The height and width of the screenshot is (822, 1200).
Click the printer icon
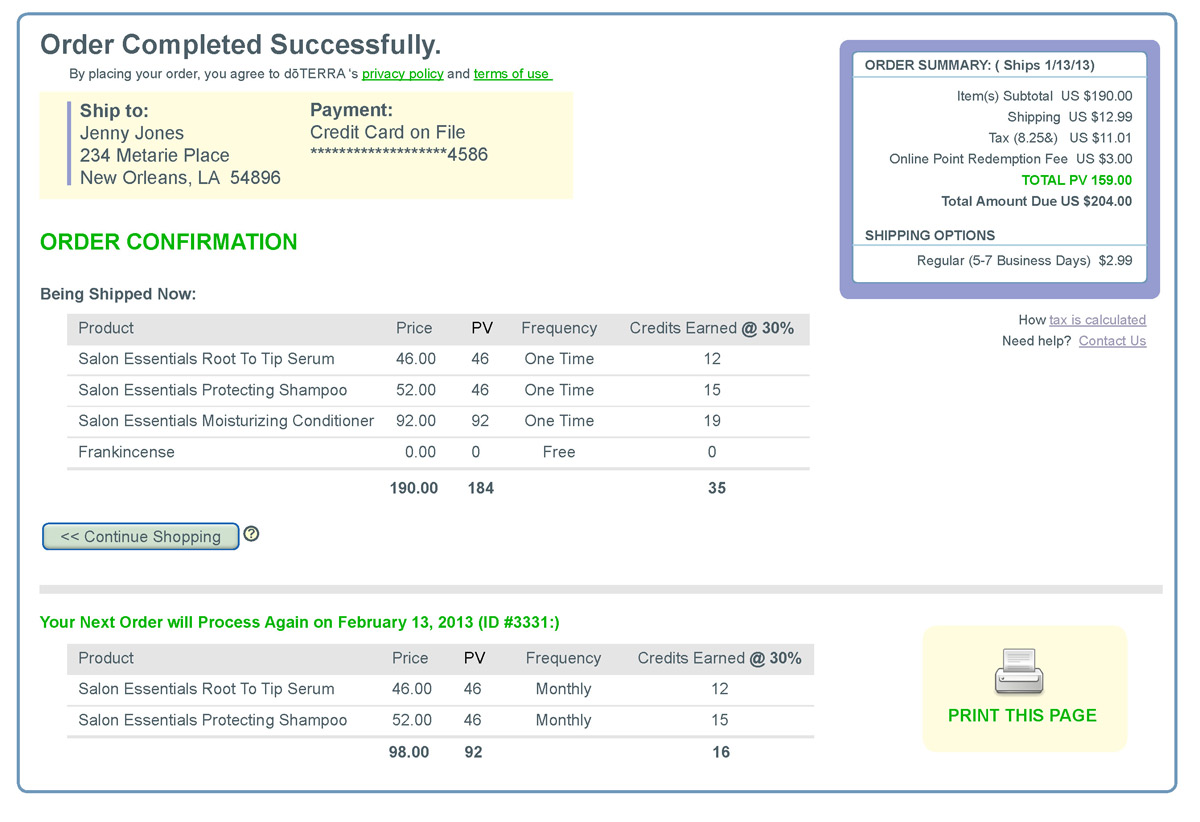tap(1019, 671)
